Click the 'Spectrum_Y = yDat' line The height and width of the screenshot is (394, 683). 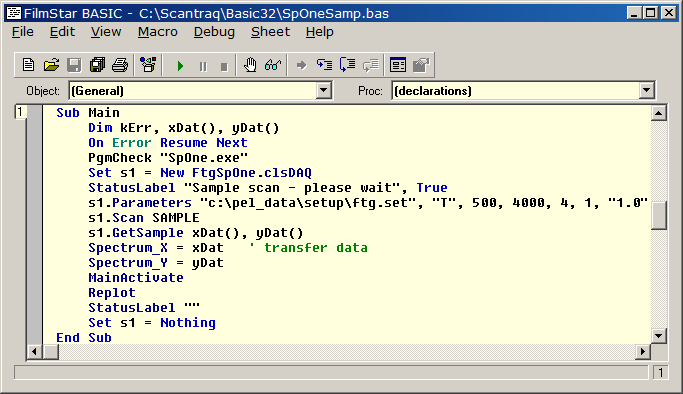(x=156, y=263)
